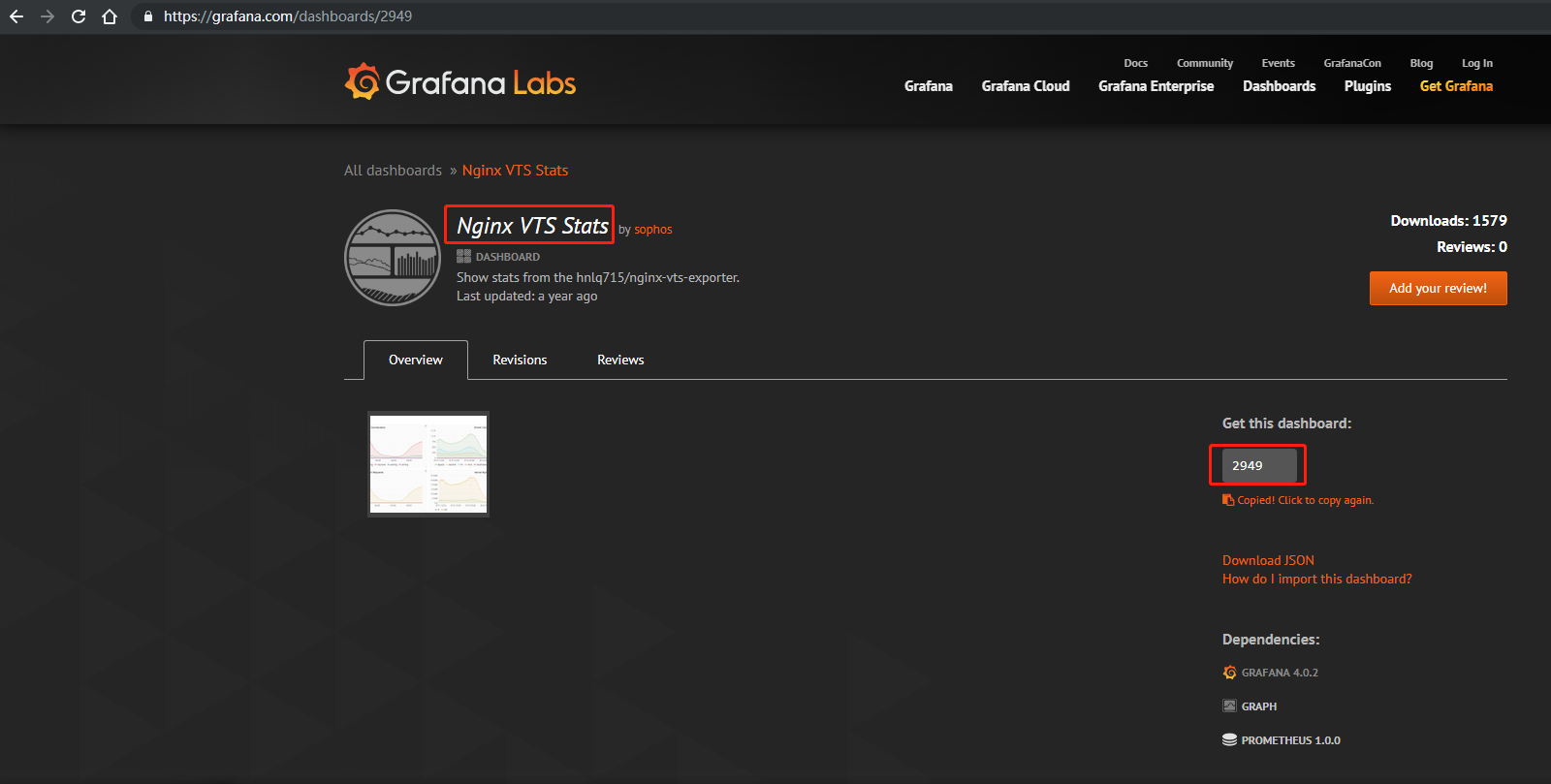The image size is (1551, 784).
Task: Enlarge the dashboard screenshot thumbnail
Action: 428,464
